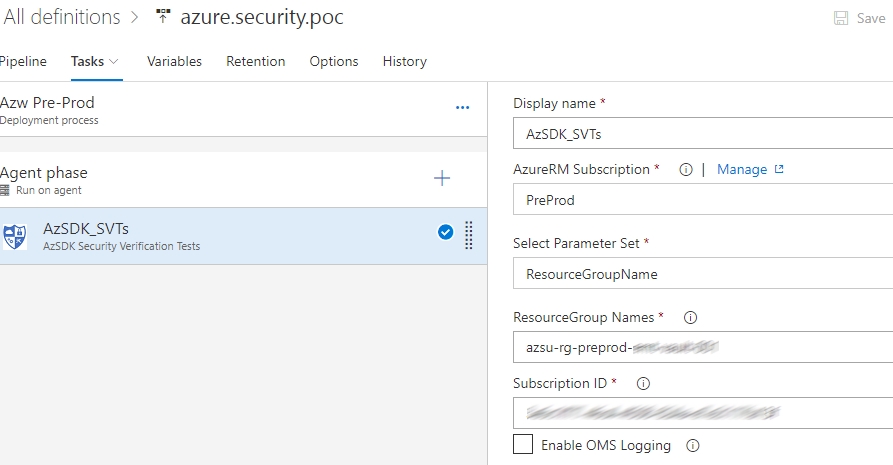Click the Select Parameter Set label

[x=576, y=244]
